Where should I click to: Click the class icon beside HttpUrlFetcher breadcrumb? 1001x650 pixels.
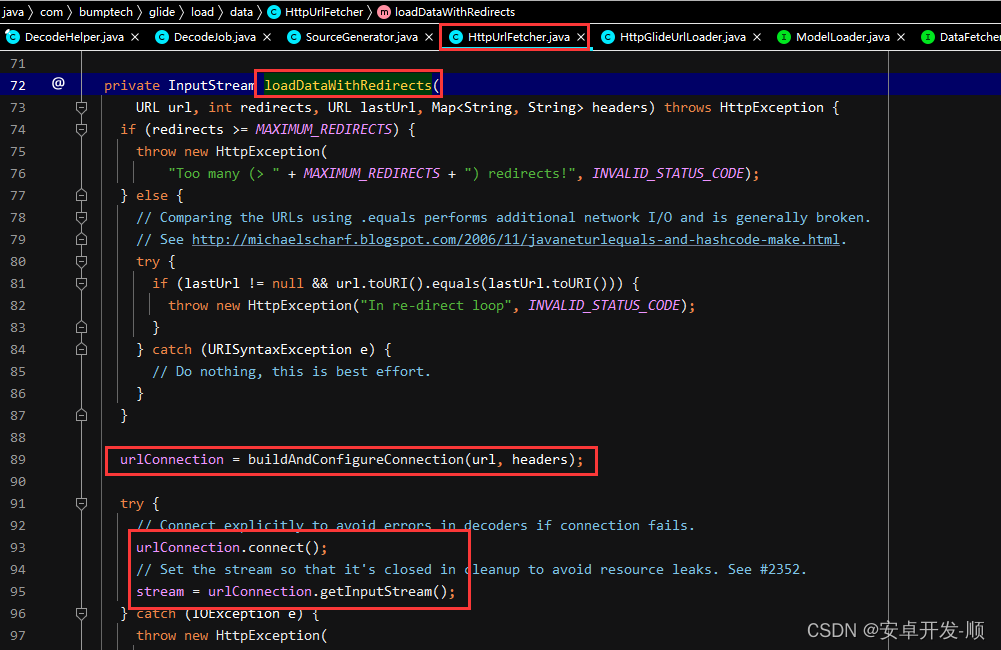pyautogui.click(x=274, y=12)
